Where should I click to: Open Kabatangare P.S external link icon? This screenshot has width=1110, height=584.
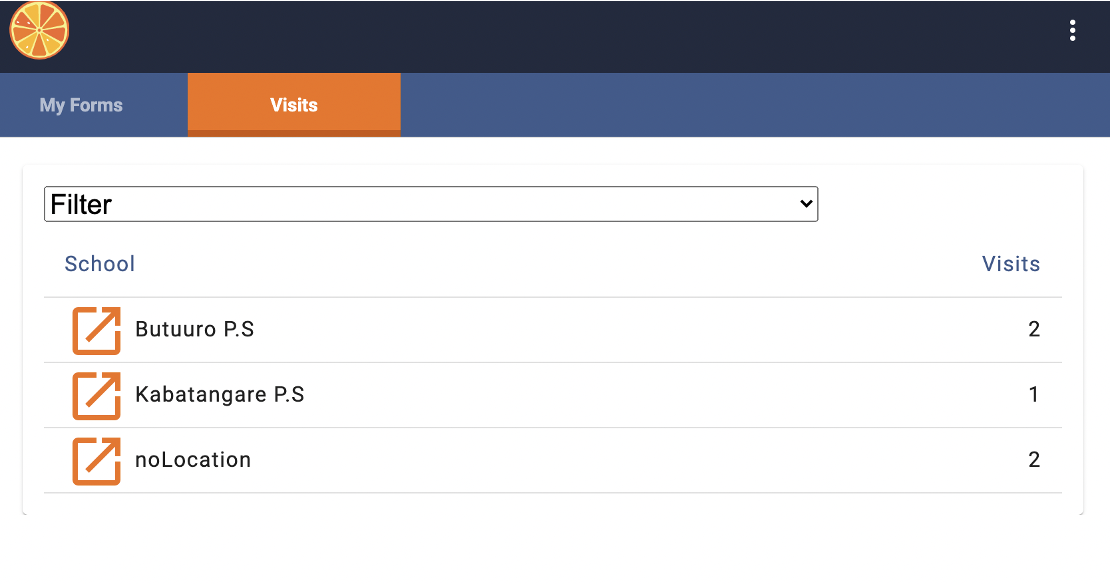pos(96,395)
